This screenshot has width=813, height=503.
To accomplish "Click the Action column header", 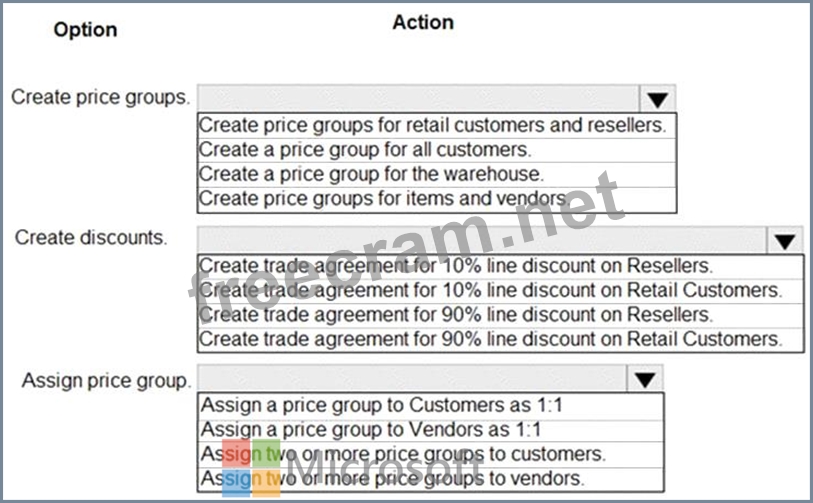I will (x=423, y=22).
